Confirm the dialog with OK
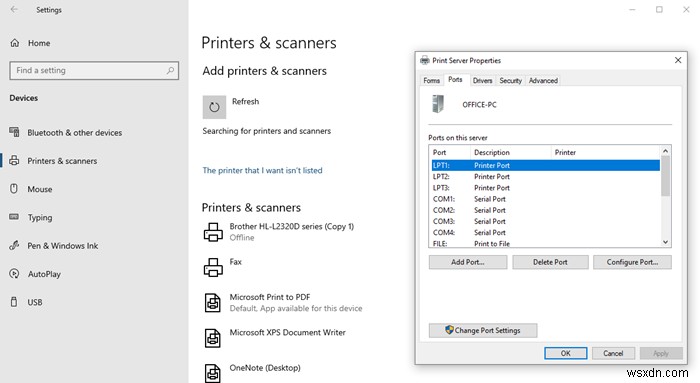The image size is (700, 383). [566, 353]
